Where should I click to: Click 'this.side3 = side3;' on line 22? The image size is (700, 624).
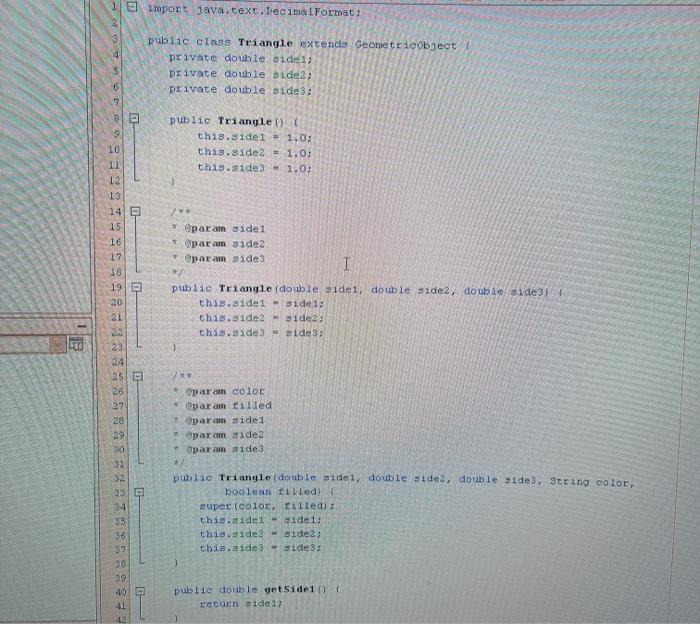click(261, 333)
